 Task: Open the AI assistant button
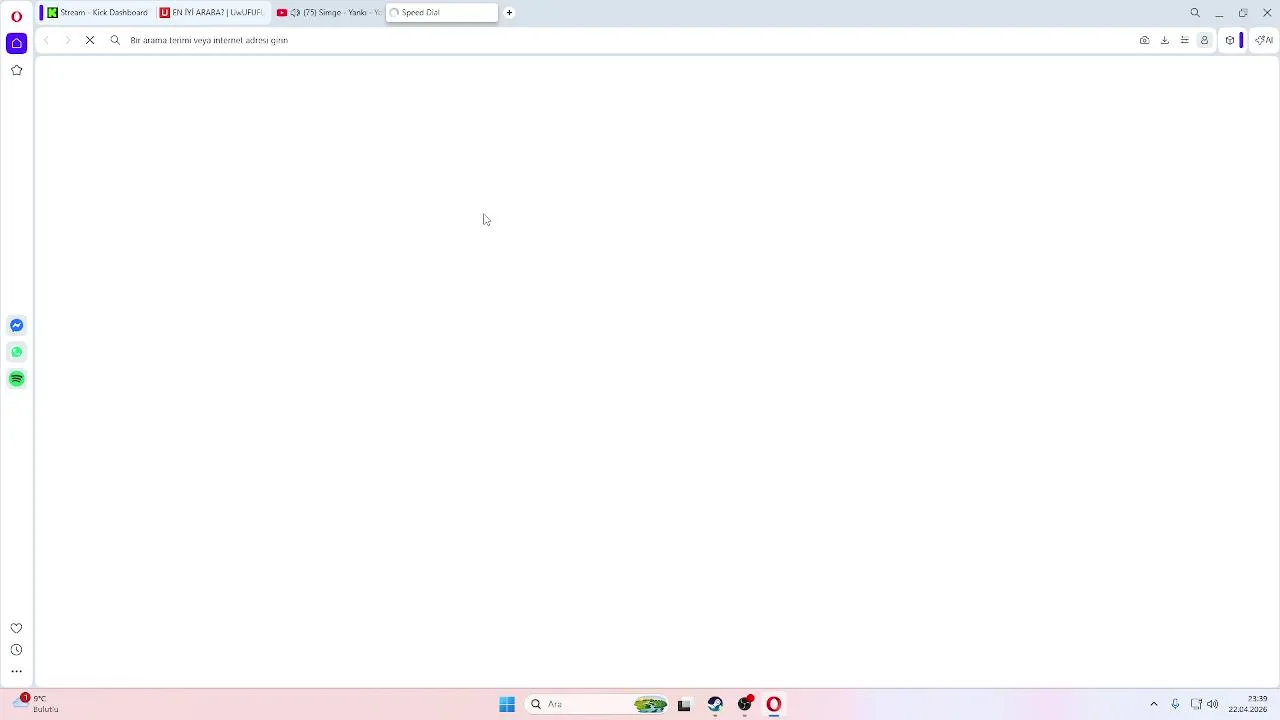[1264, 40]
